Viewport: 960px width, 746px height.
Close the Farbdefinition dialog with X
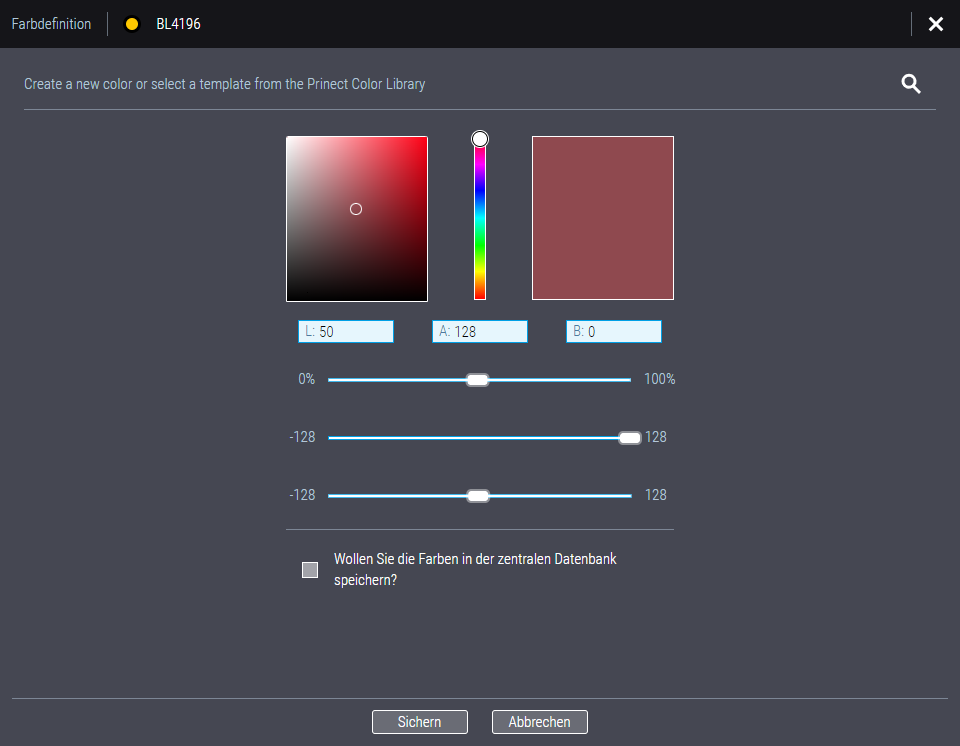coord(935,24)
